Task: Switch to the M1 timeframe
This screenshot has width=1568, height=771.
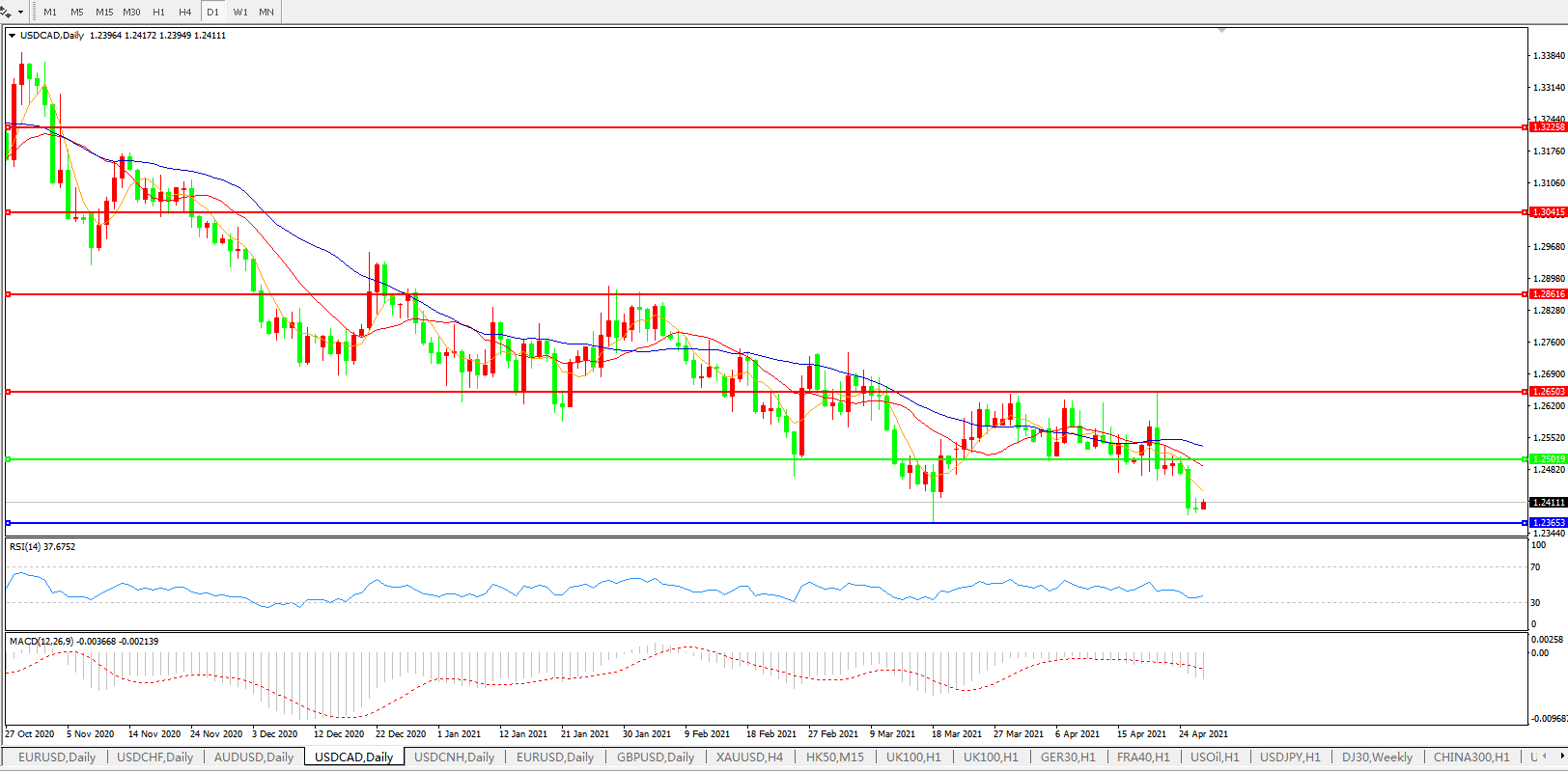Action: [x=50, y=12]
